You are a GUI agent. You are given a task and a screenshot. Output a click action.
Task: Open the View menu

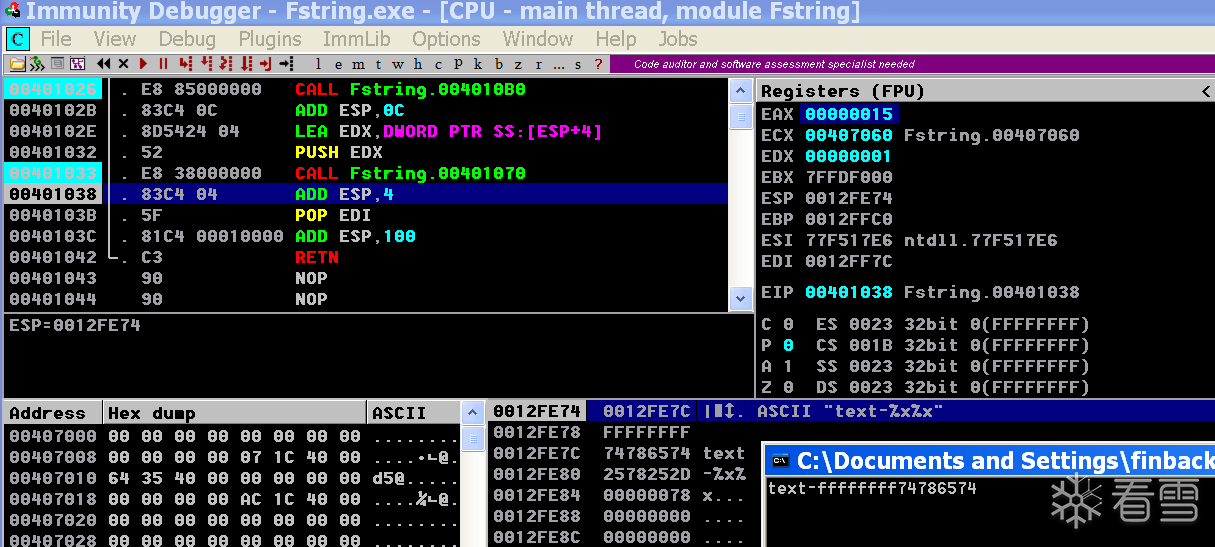pyautogui.click(x=114, y=39)
